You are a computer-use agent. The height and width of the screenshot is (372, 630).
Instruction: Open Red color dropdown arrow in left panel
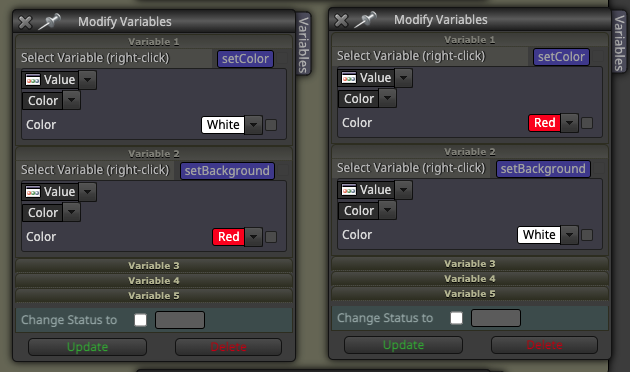click(x=254, y=237)
